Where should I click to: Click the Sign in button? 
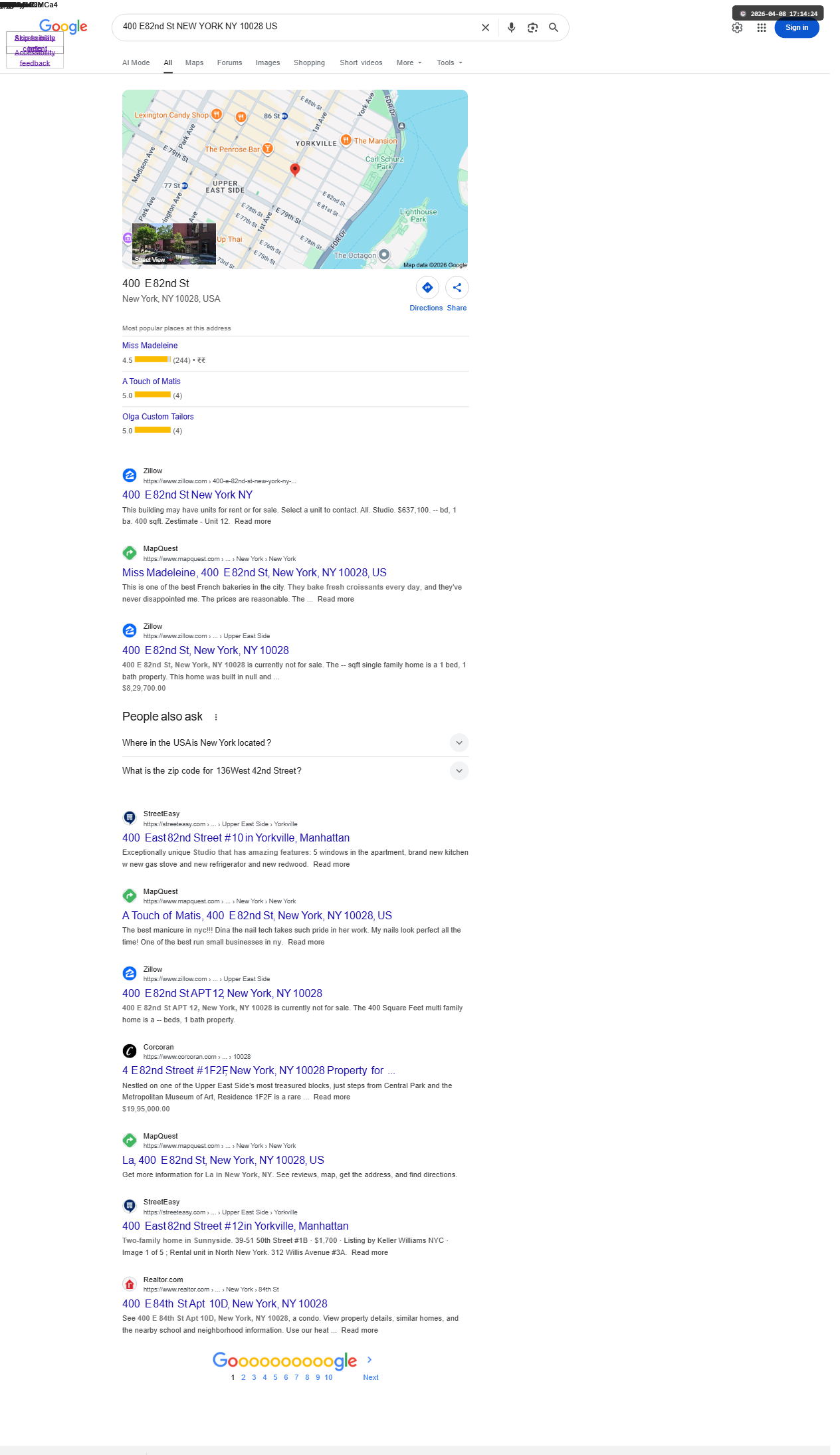(797, 28)
